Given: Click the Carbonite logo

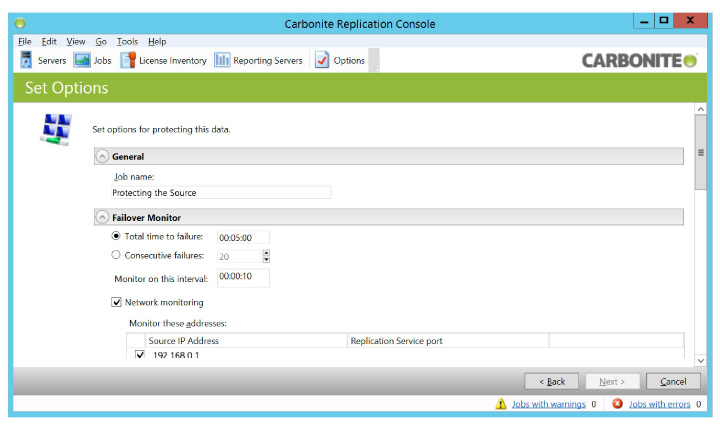Looking at the screenshot, I should [x=639, y=61].
